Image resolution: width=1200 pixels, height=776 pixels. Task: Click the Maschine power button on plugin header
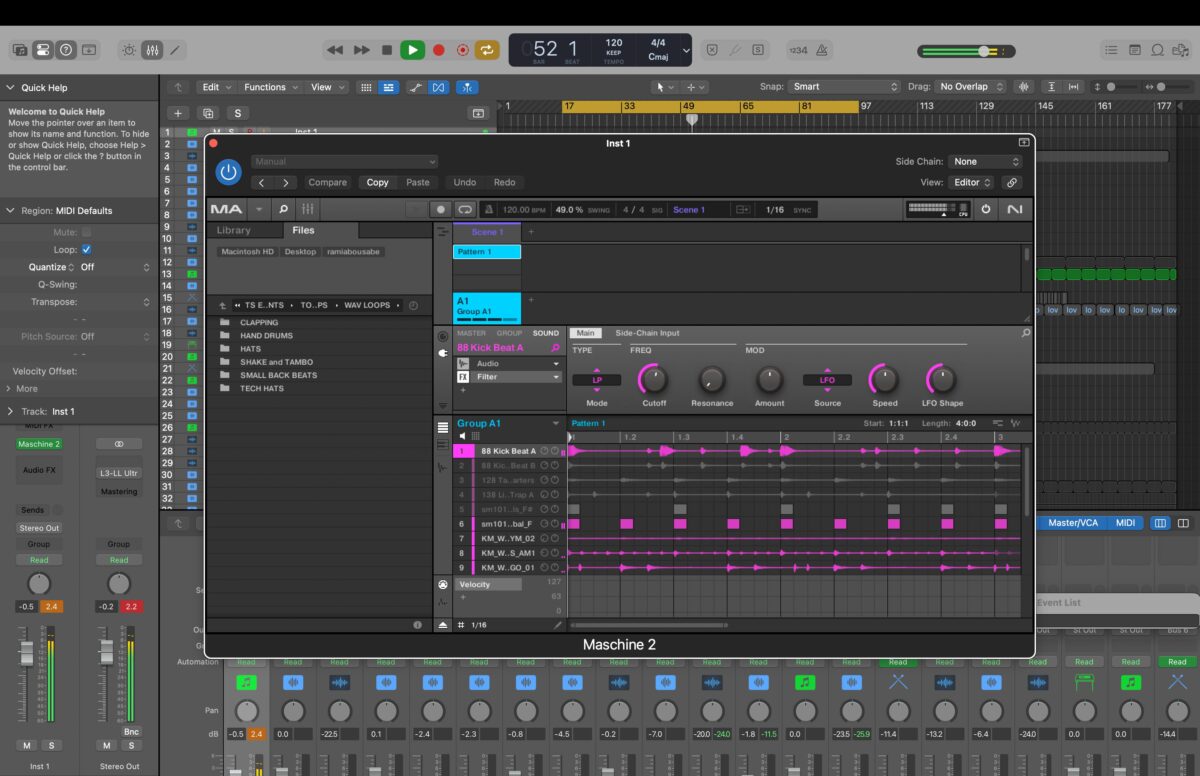[228, 171]
